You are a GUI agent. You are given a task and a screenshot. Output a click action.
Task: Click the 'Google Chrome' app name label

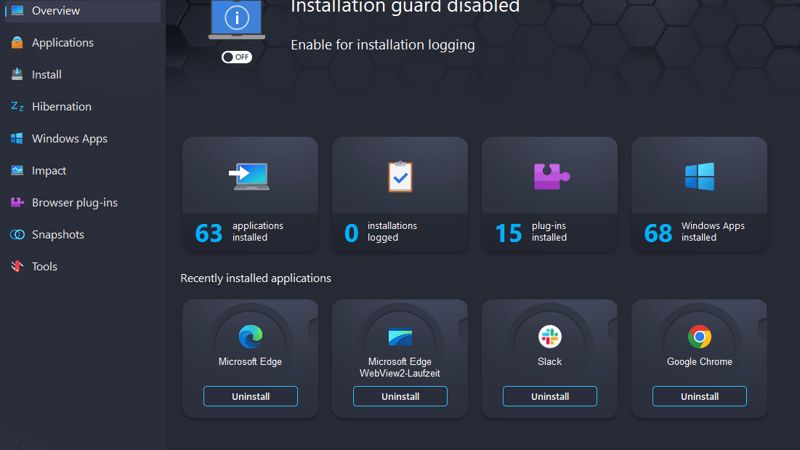(x=699, y=361)
